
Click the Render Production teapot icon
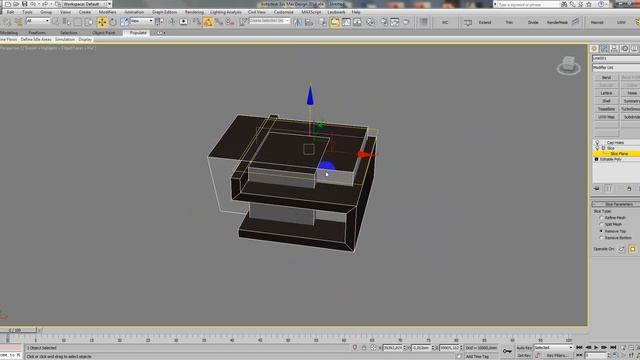(x=406, y=22)
